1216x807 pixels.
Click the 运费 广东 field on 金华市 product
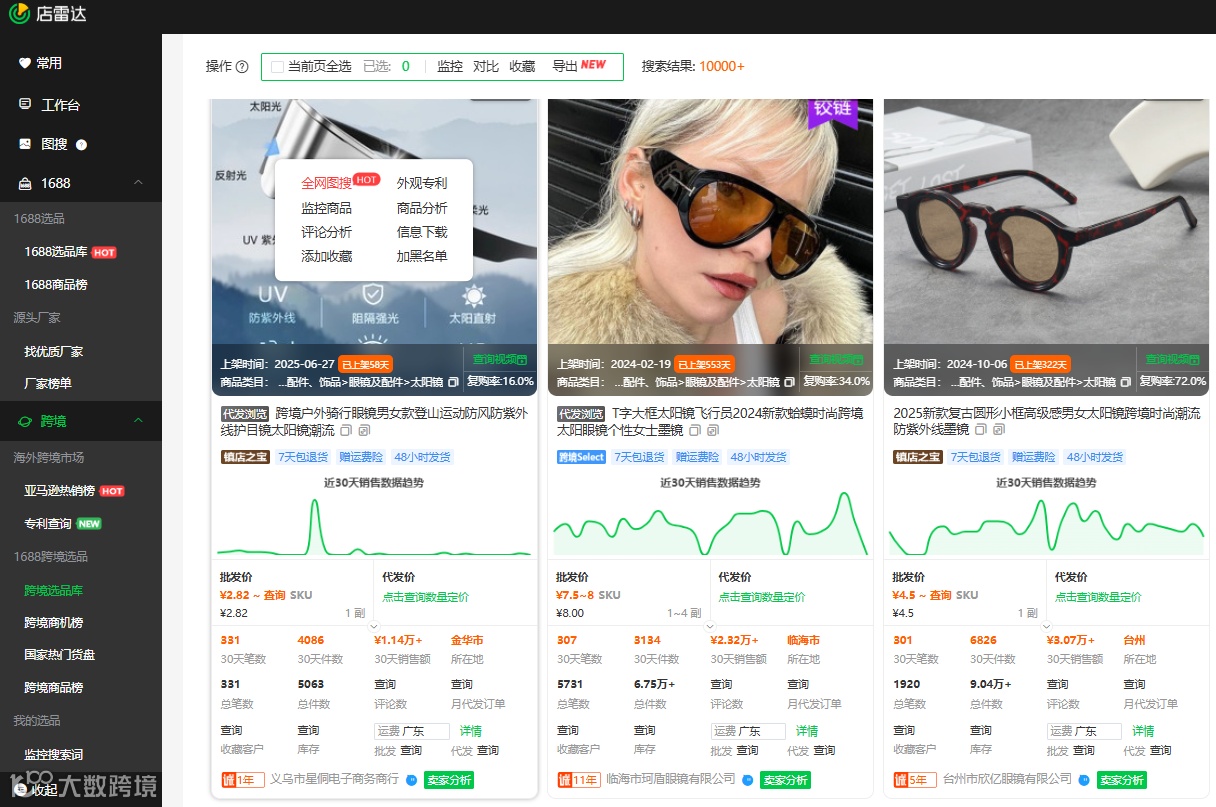coord(412,731)
